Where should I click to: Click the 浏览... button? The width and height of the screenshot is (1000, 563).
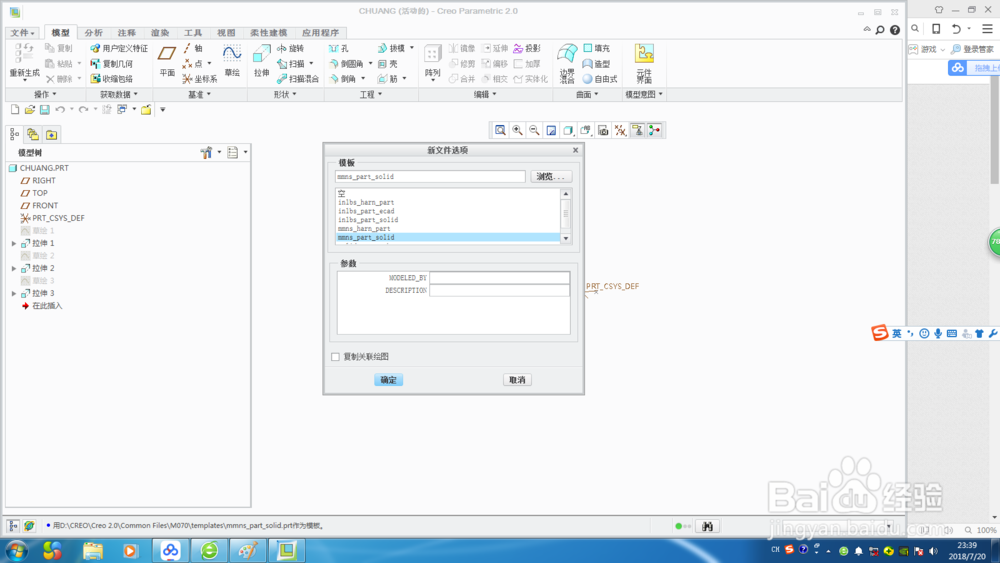[551, 177]
